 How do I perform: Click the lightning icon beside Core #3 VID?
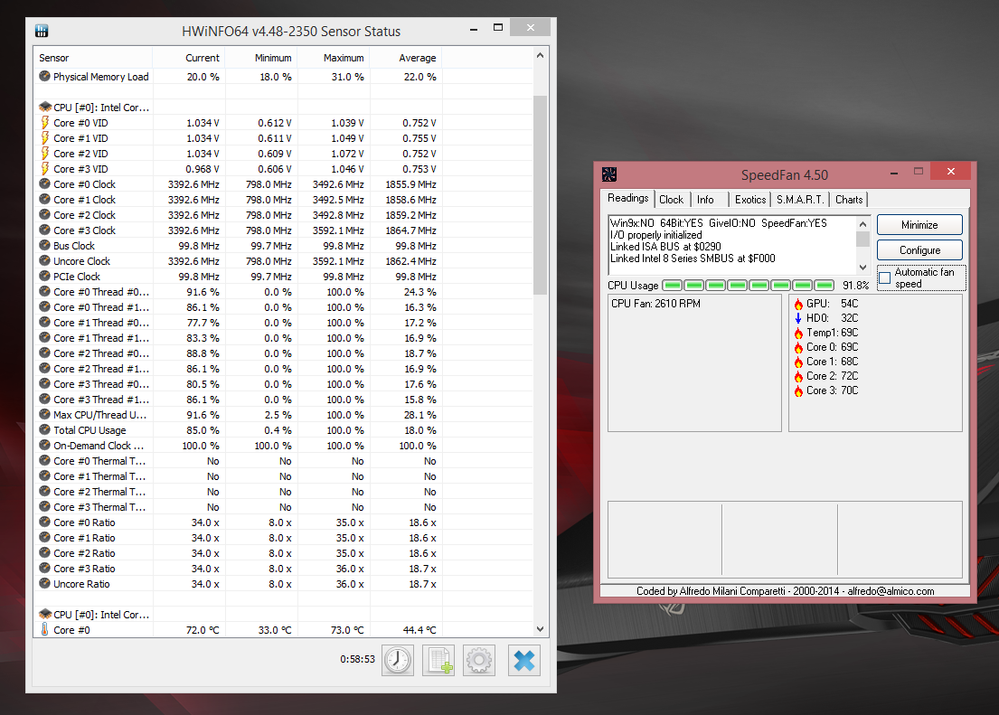click(45, 168)
